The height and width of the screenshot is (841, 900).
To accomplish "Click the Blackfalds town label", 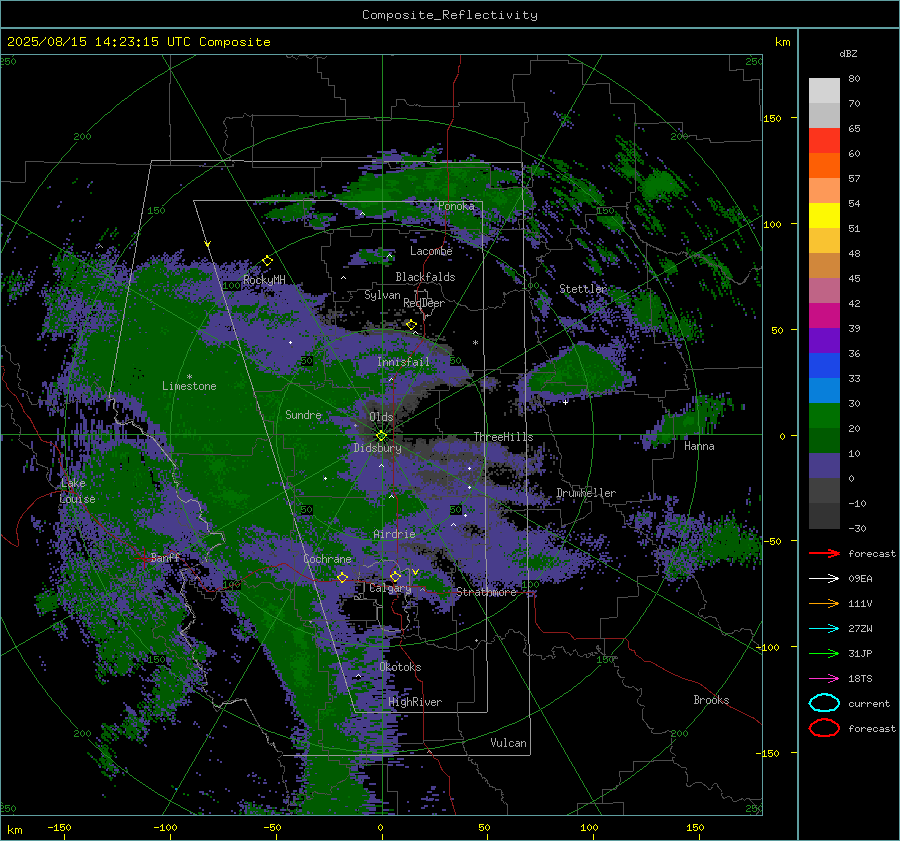I will [425, 277].
